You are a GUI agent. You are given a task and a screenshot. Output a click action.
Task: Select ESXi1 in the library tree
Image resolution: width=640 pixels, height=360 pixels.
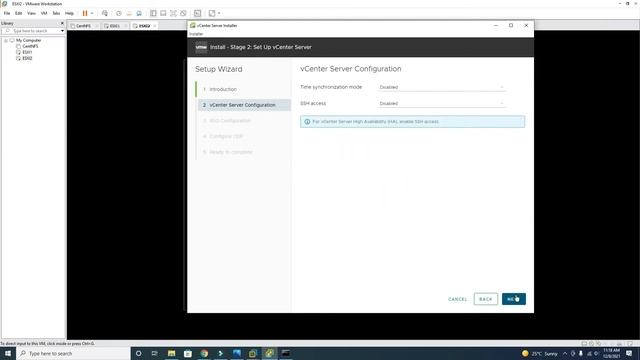(27, 52)
